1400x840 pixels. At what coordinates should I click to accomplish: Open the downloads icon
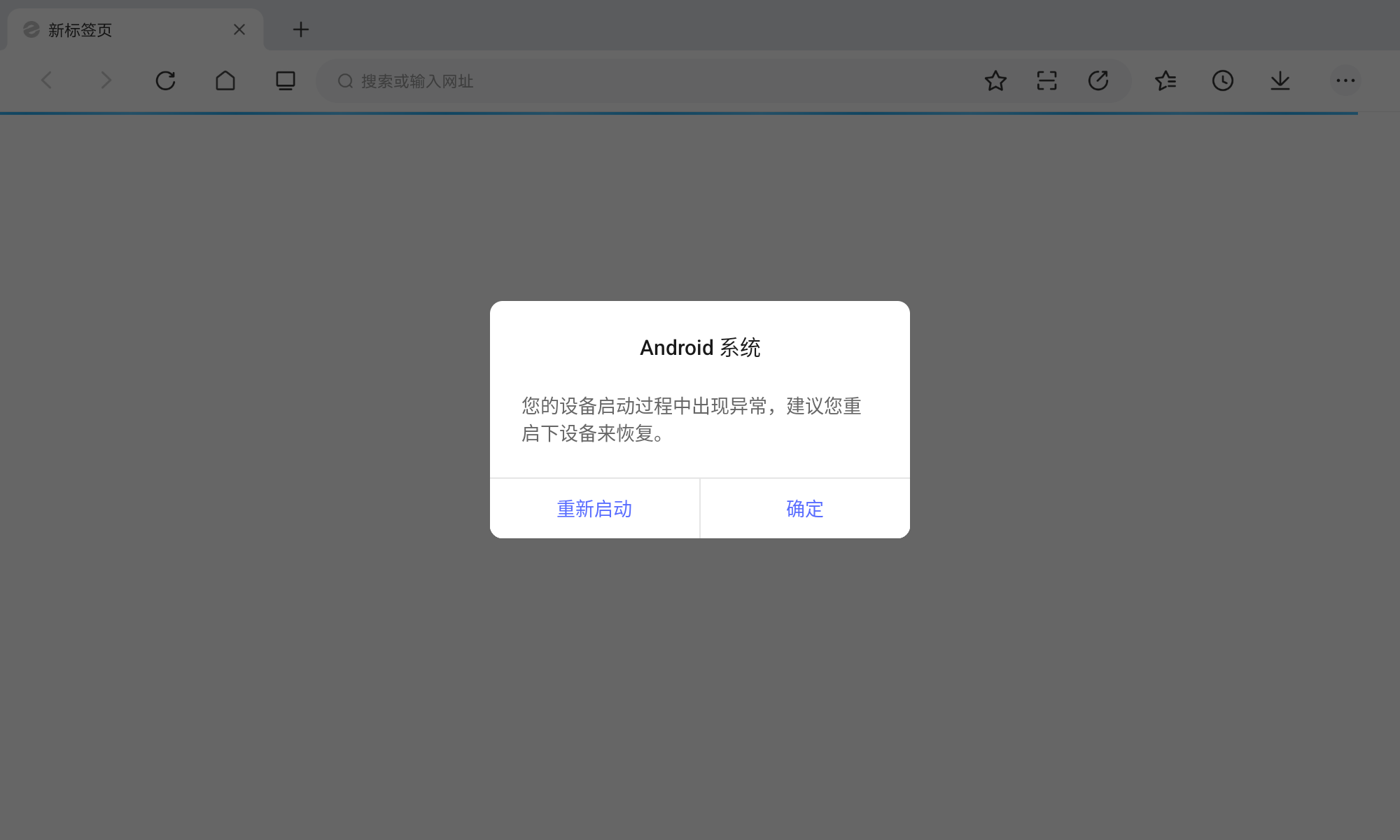click(x=1280, y=80)
